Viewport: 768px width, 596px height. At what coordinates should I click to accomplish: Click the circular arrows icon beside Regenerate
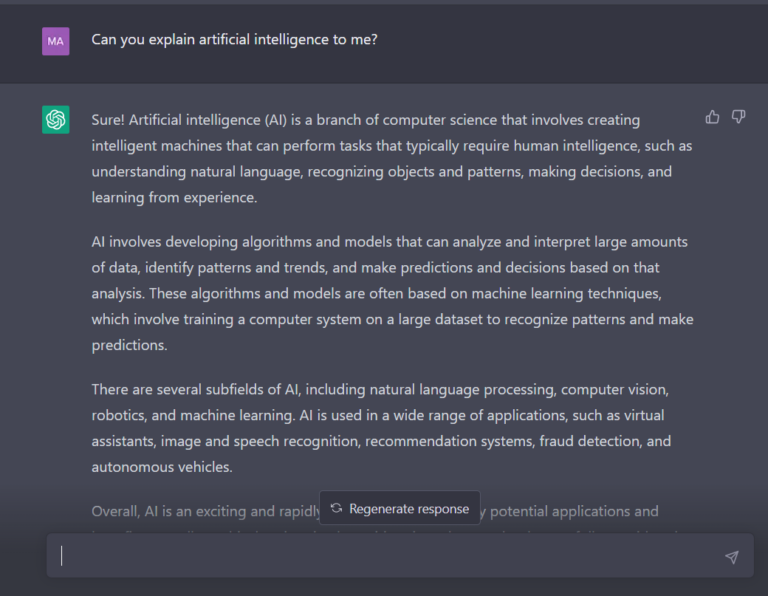tap(336, 508)
